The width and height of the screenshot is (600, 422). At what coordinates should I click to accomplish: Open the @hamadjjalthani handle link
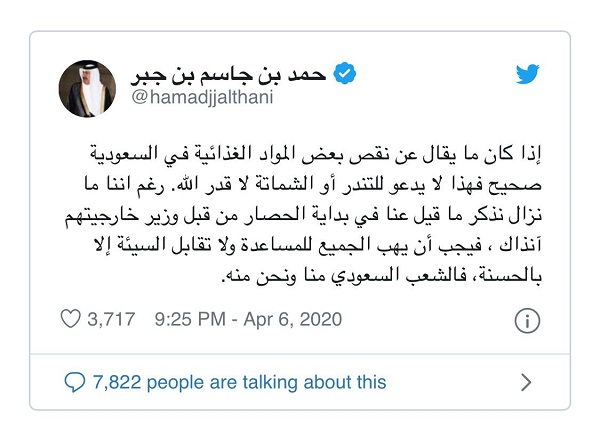point(202,97)
